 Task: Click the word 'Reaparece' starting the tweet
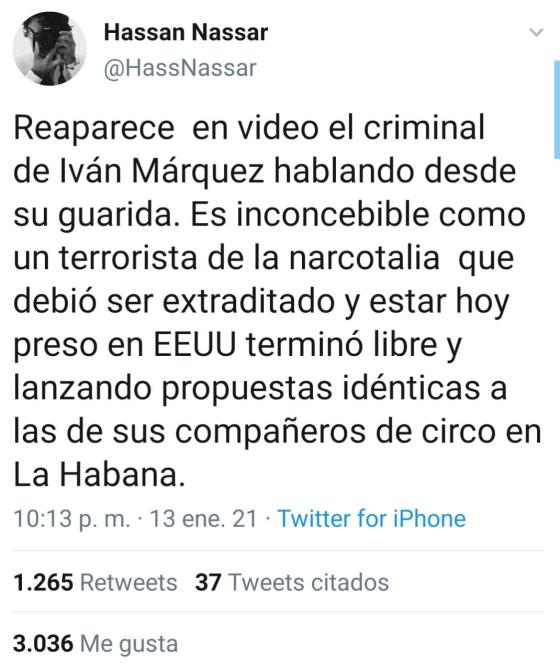pos(94,128)
